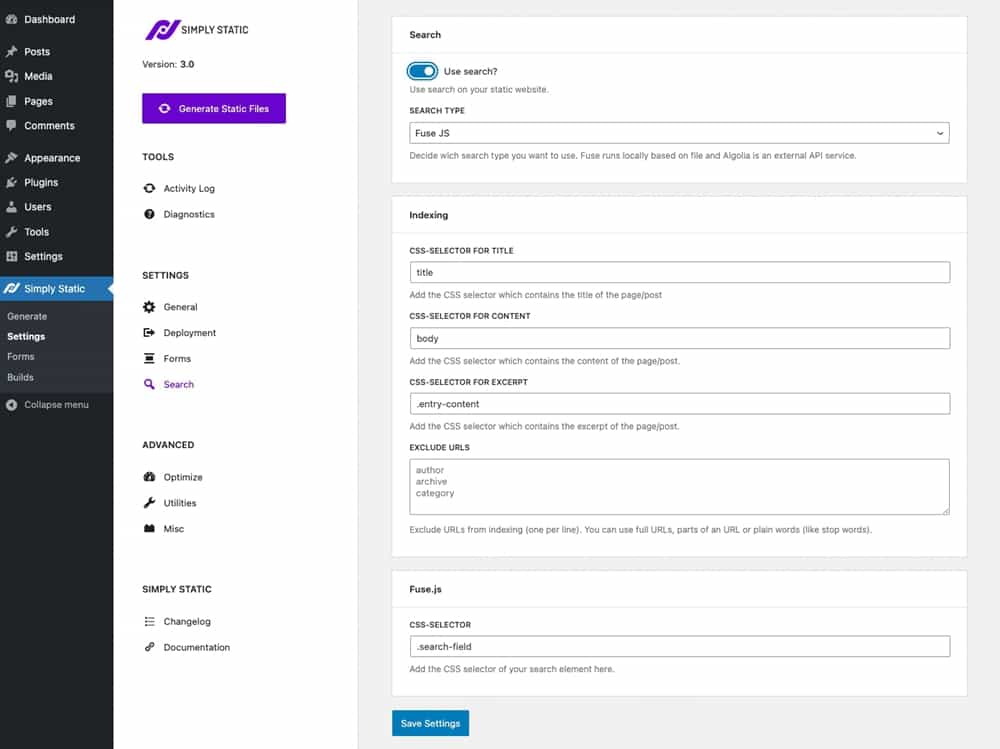Click Generate Static Files button
Screen dimensions: 1000x749
(x=214, y=108)
